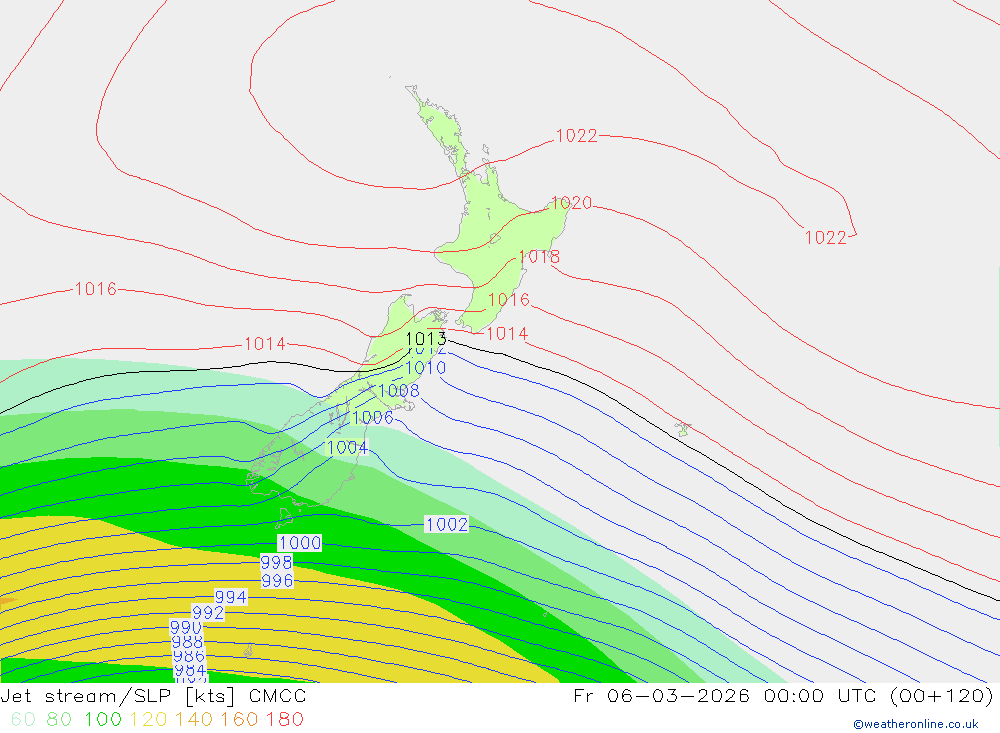Select the 160 kts legend value
The width and height of the screenshot is (1000, 733).
[x=239, y=719]
